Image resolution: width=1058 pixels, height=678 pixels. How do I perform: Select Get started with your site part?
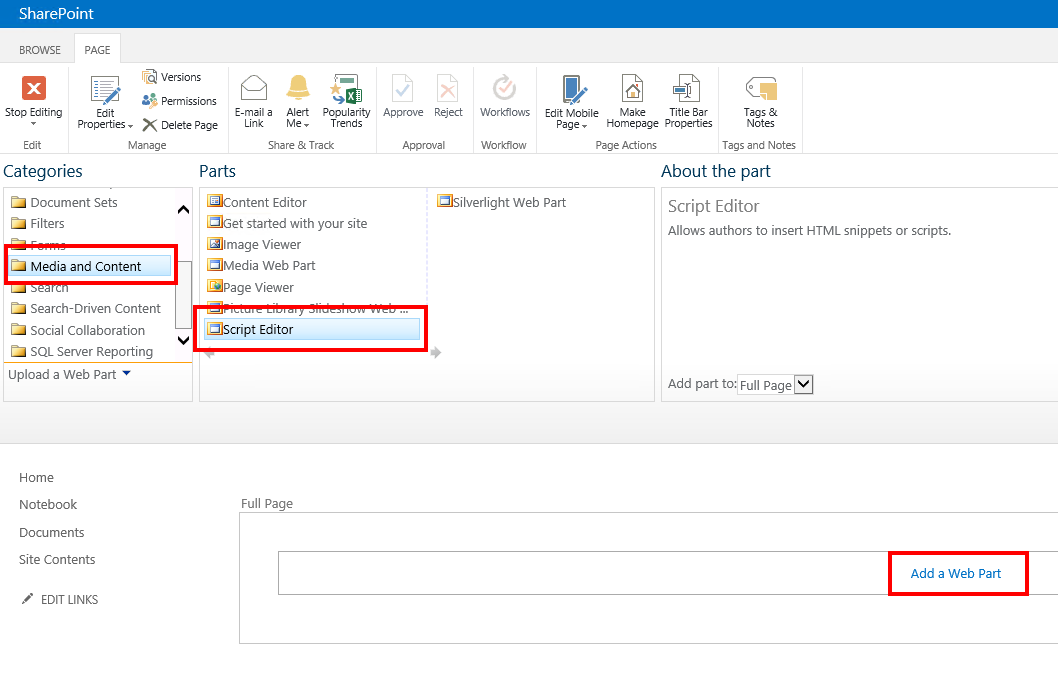coord(287,223)
